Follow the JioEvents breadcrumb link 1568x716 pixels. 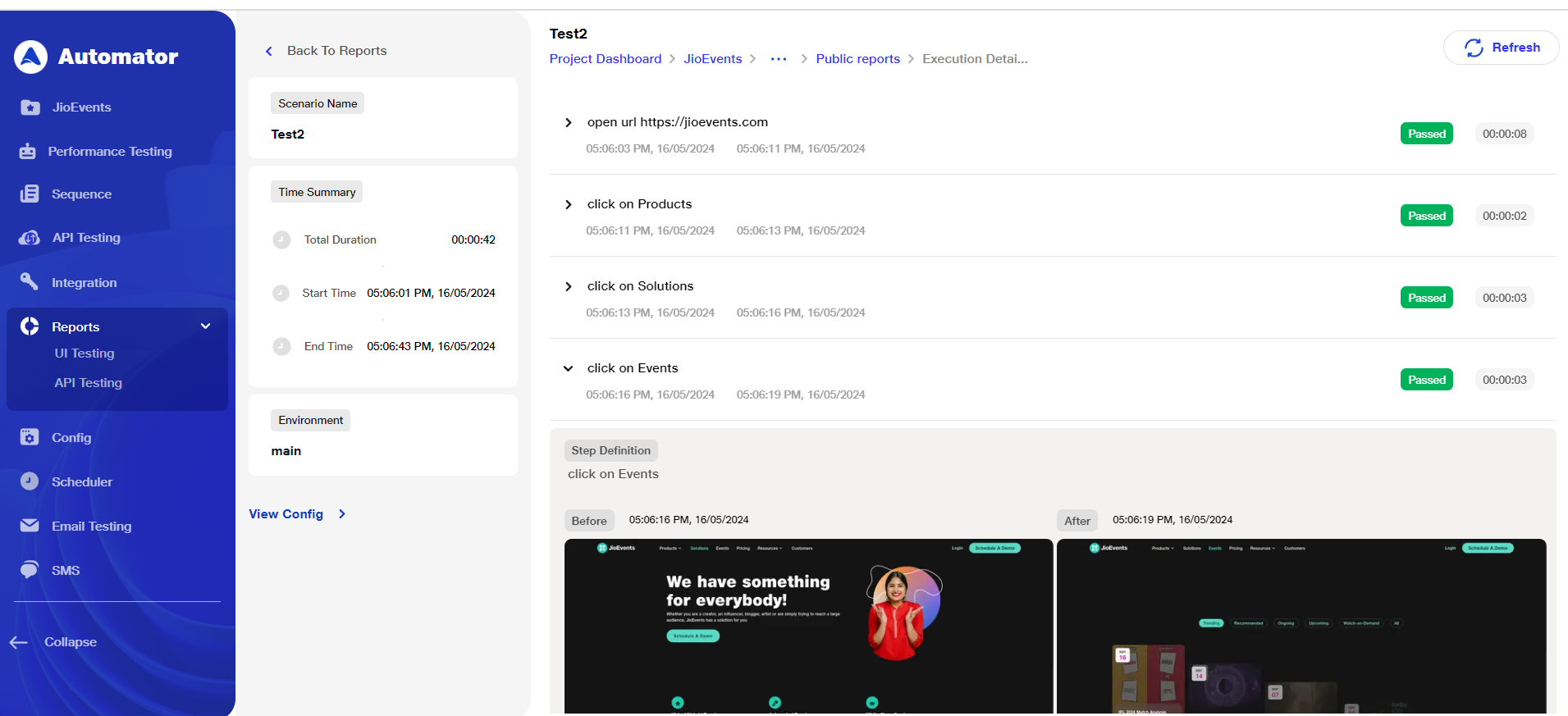coord(712,59)
